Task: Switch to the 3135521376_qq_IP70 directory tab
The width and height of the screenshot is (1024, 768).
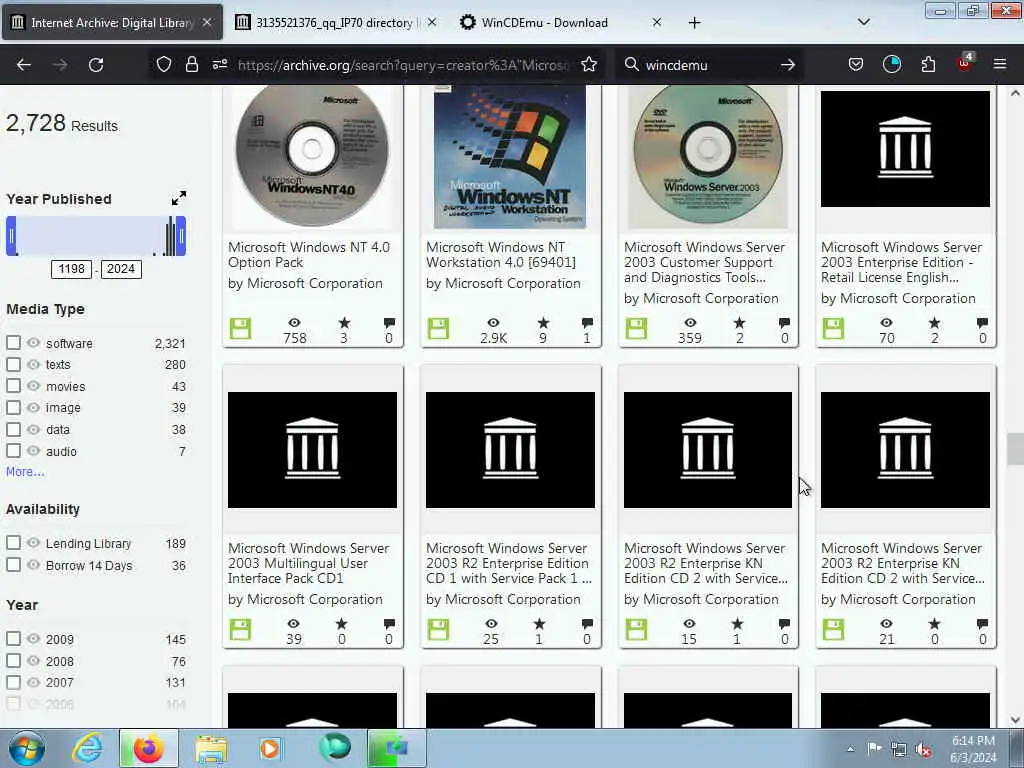Action: 334,23
